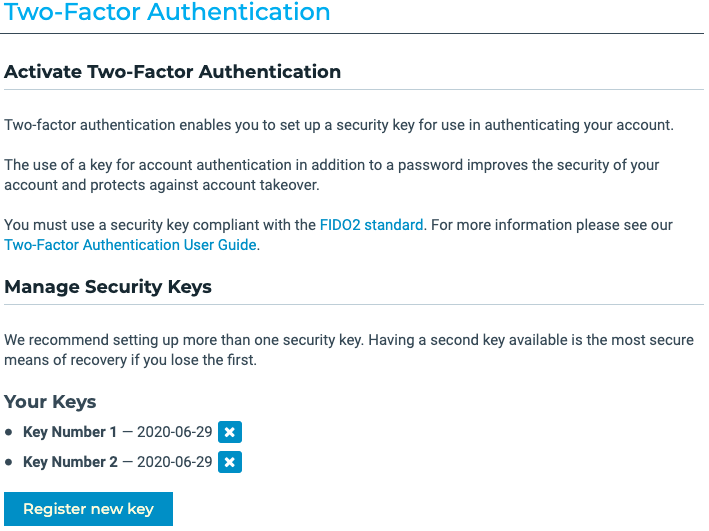Click the Activate Two-Factor Authentication heading

(173, 72)
